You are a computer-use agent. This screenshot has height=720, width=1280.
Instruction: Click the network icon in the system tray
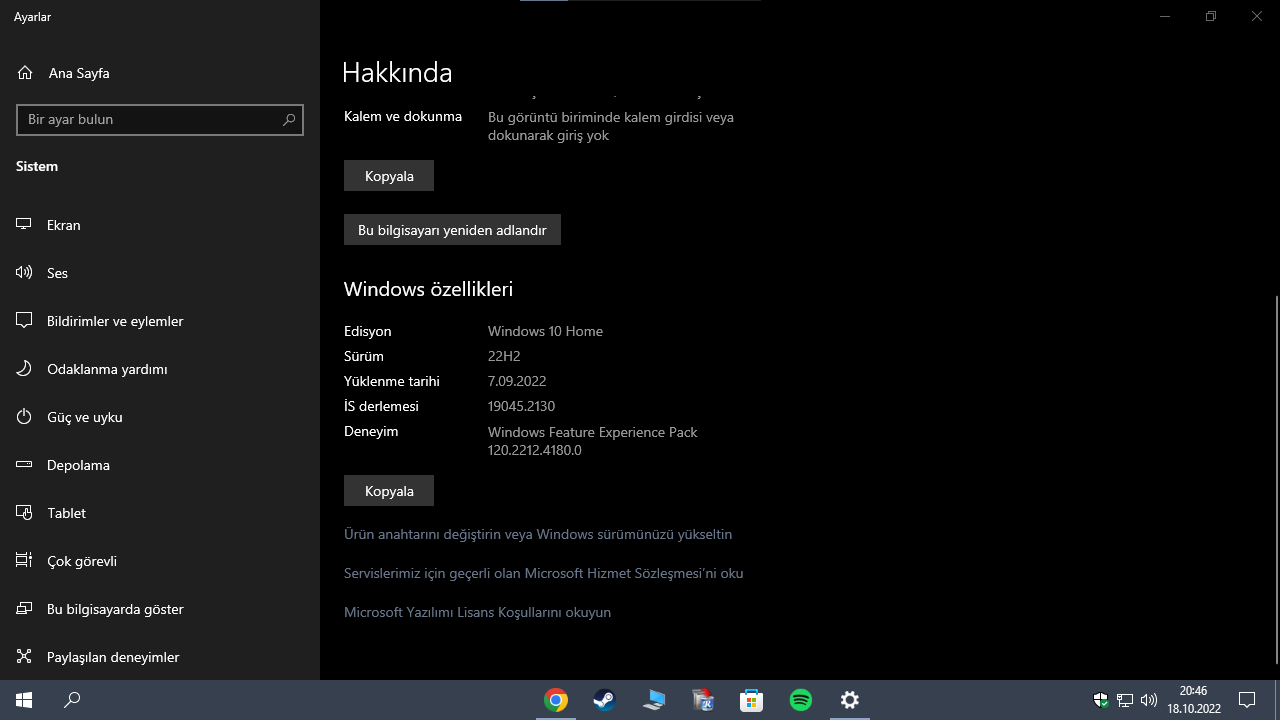point(1125,700)
